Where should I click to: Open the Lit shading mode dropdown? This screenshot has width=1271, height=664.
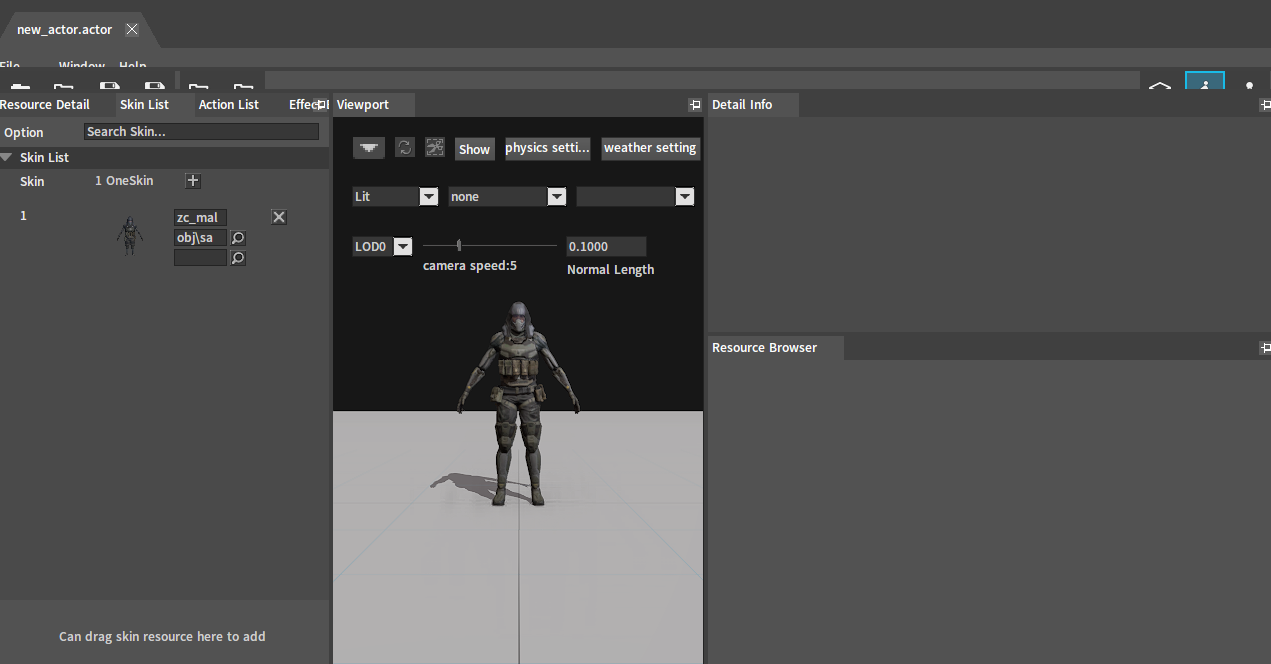[428, 197]
